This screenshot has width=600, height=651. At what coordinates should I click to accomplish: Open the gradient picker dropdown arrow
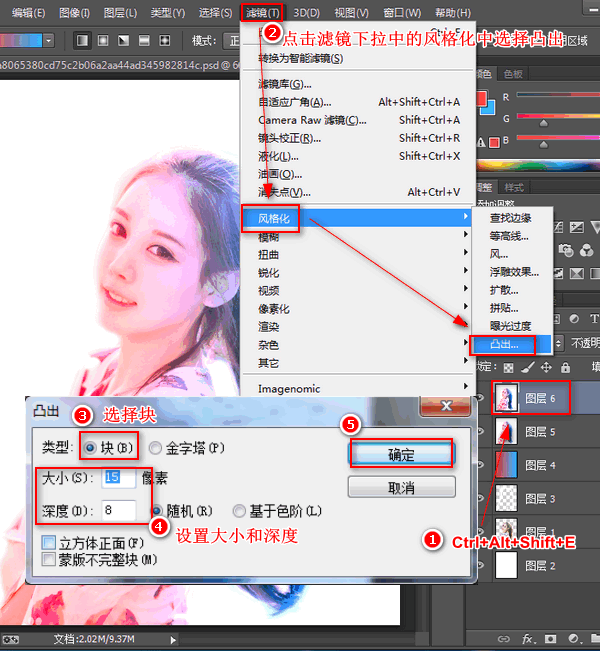coord(49,41)
